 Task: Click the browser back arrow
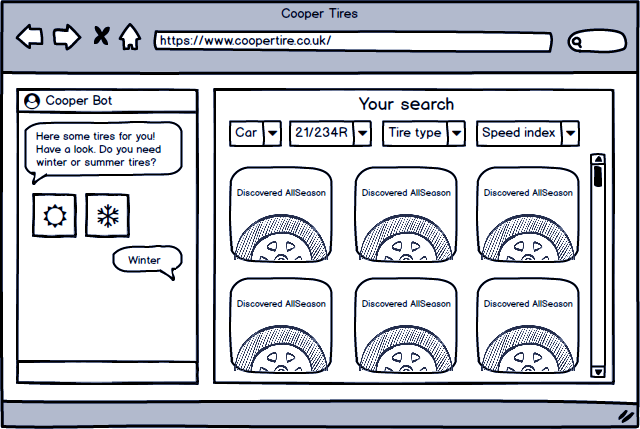30,37
